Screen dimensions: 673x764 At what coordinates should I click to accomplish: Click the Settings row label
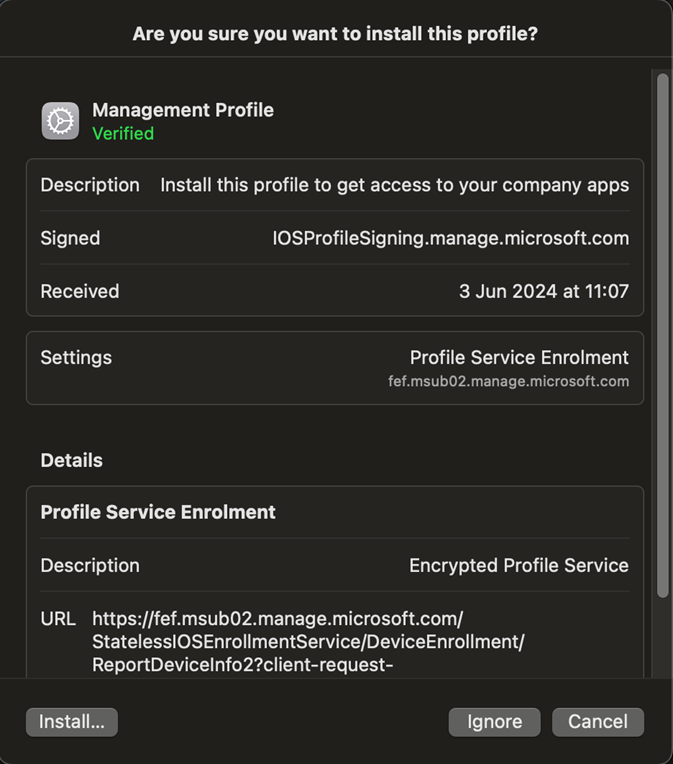click(x=76, y=358)
